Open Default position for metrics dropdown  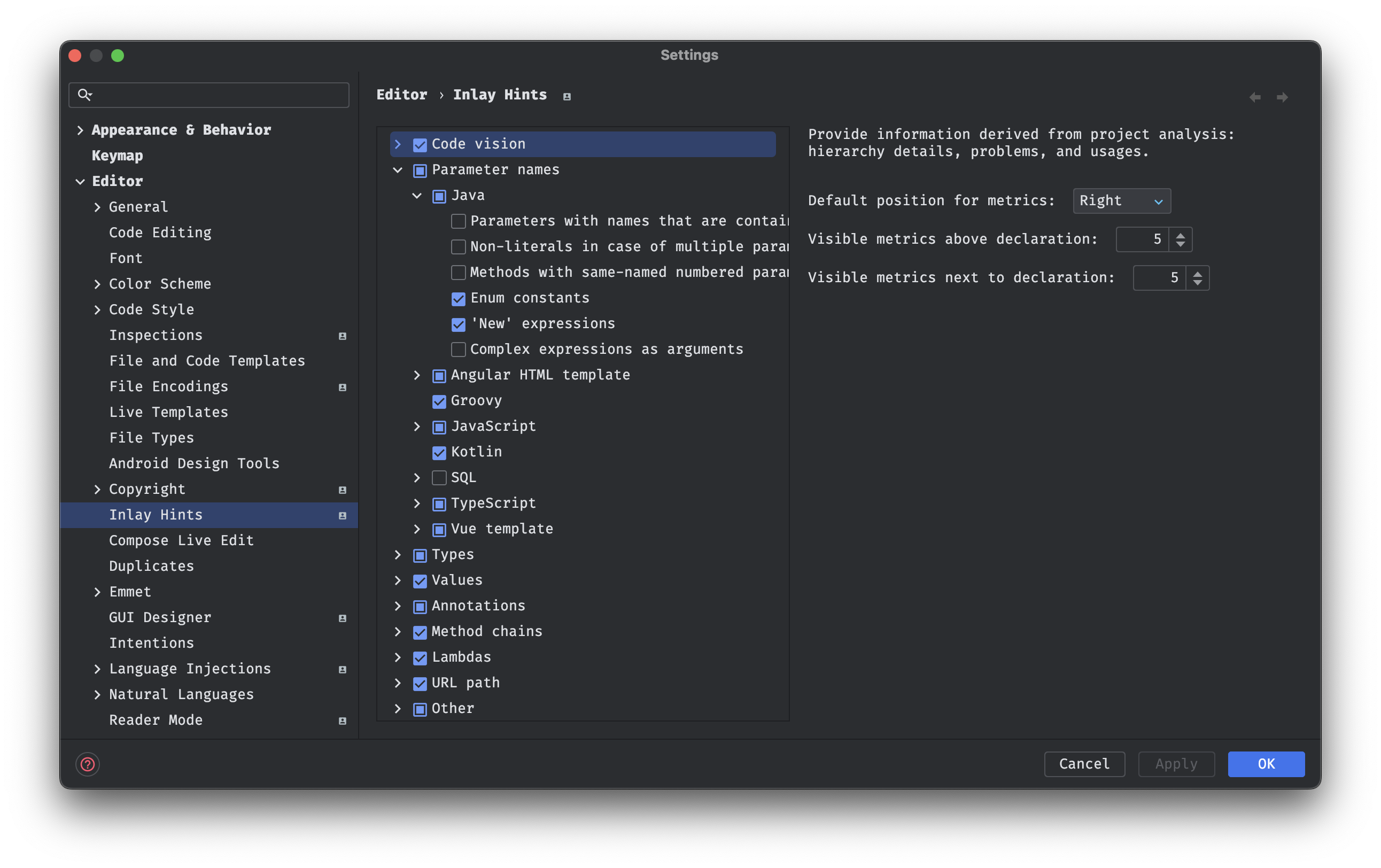coord(1121,201)
